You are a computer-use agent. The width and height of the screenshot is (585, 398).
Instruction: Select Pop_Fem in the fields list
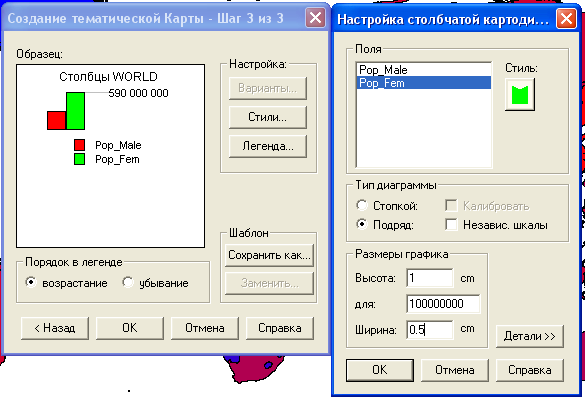424,82
